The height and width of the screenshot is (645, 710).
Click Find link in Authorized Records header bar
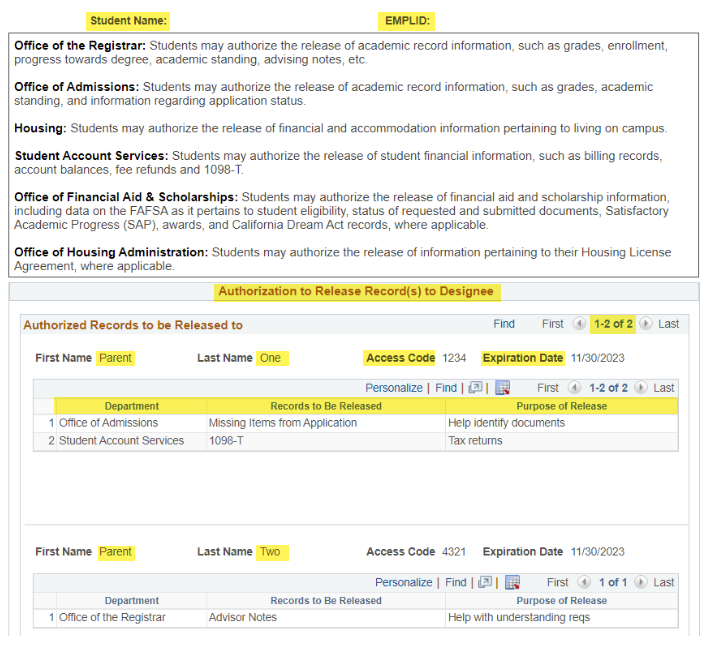click(504, 324)
